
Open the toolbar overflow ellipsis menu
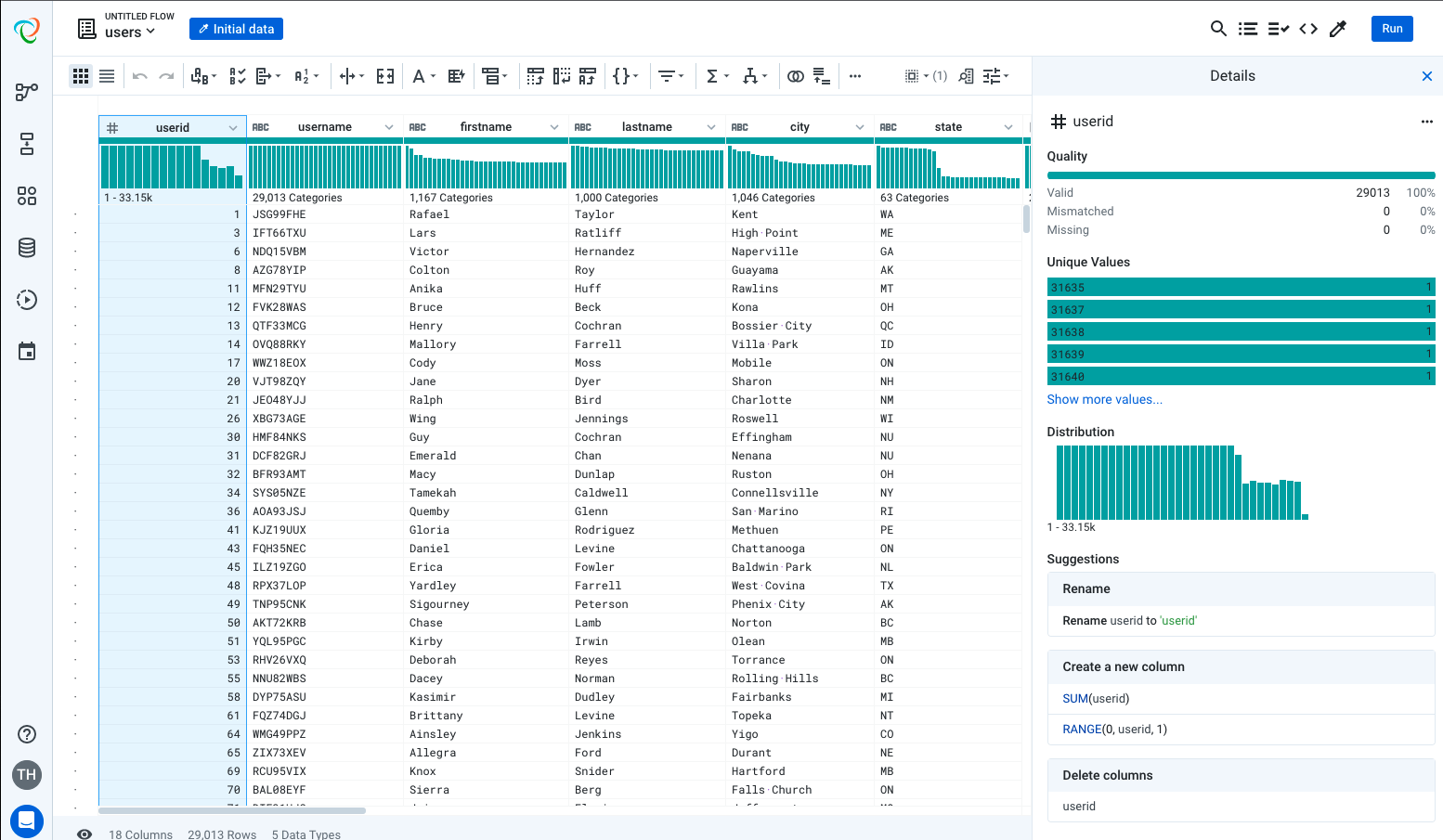(x=854, y=75)
